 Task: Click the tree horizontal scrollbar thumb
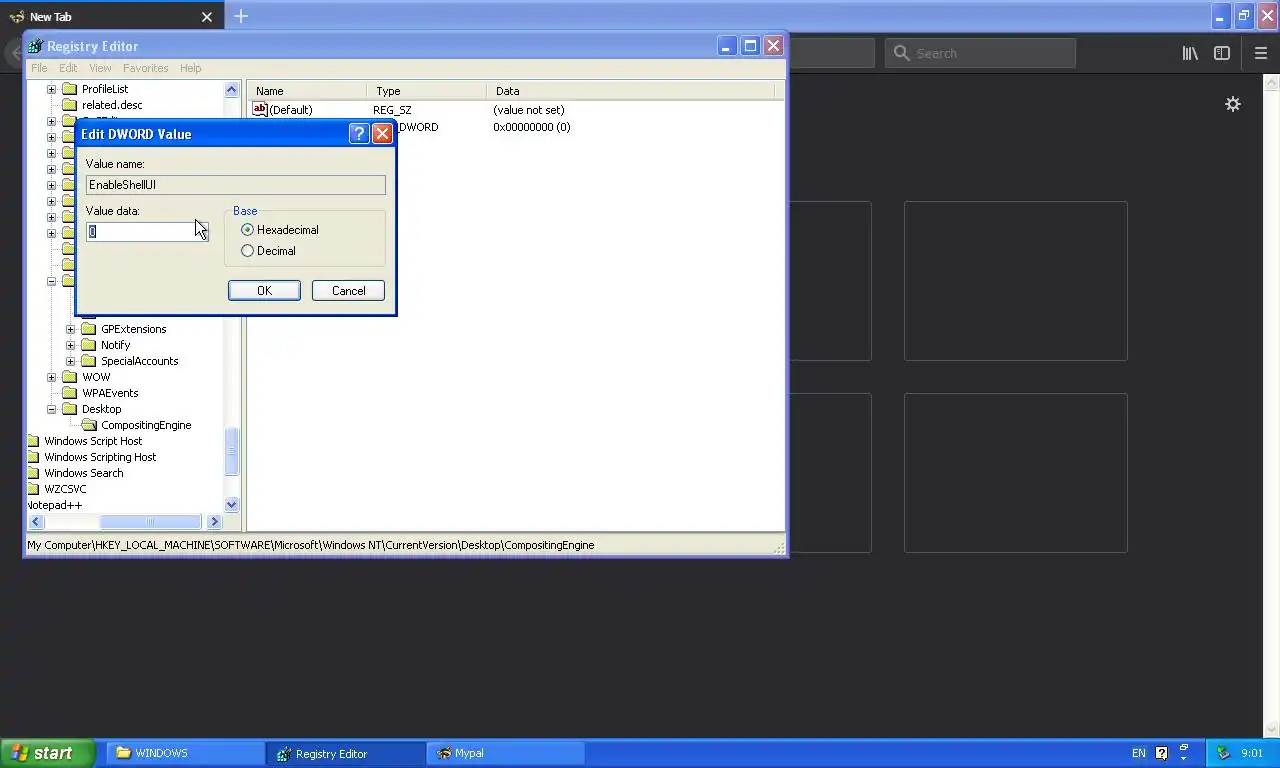click(151, 522)
